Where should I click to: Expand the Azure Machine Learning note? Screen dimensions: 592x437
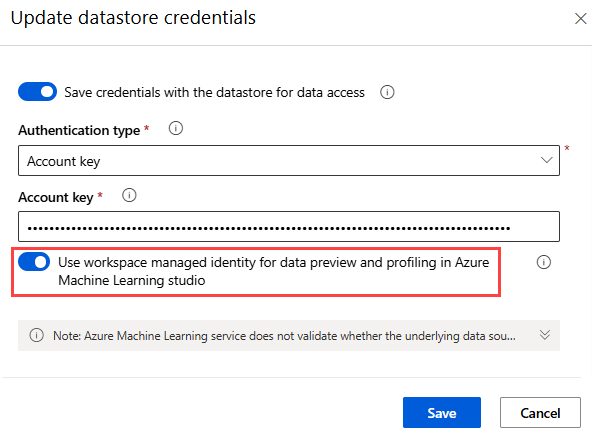[544, 335]
